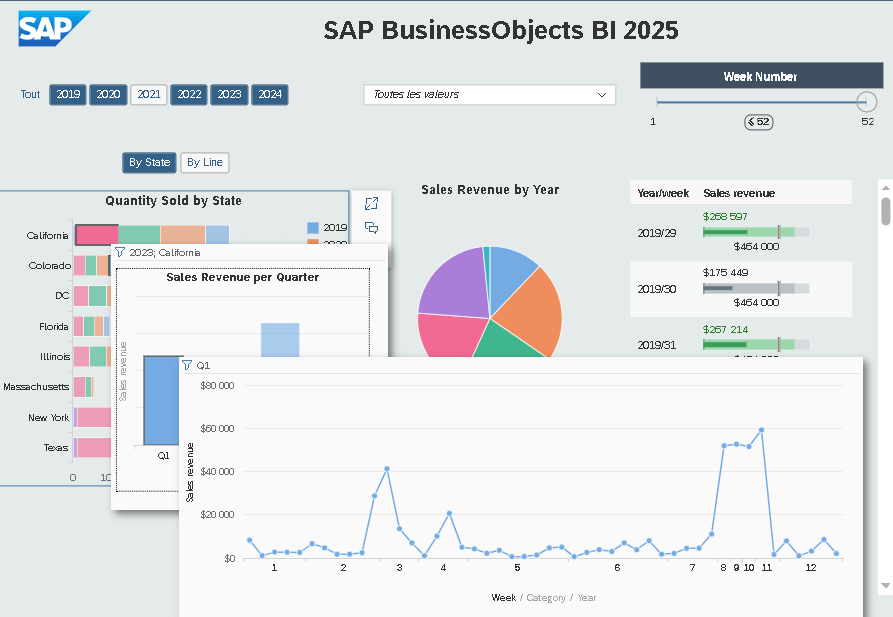The height and width of the screenshot is (617, 893).
Task: Click the "Year/week" column header
Action: point(663,193)
